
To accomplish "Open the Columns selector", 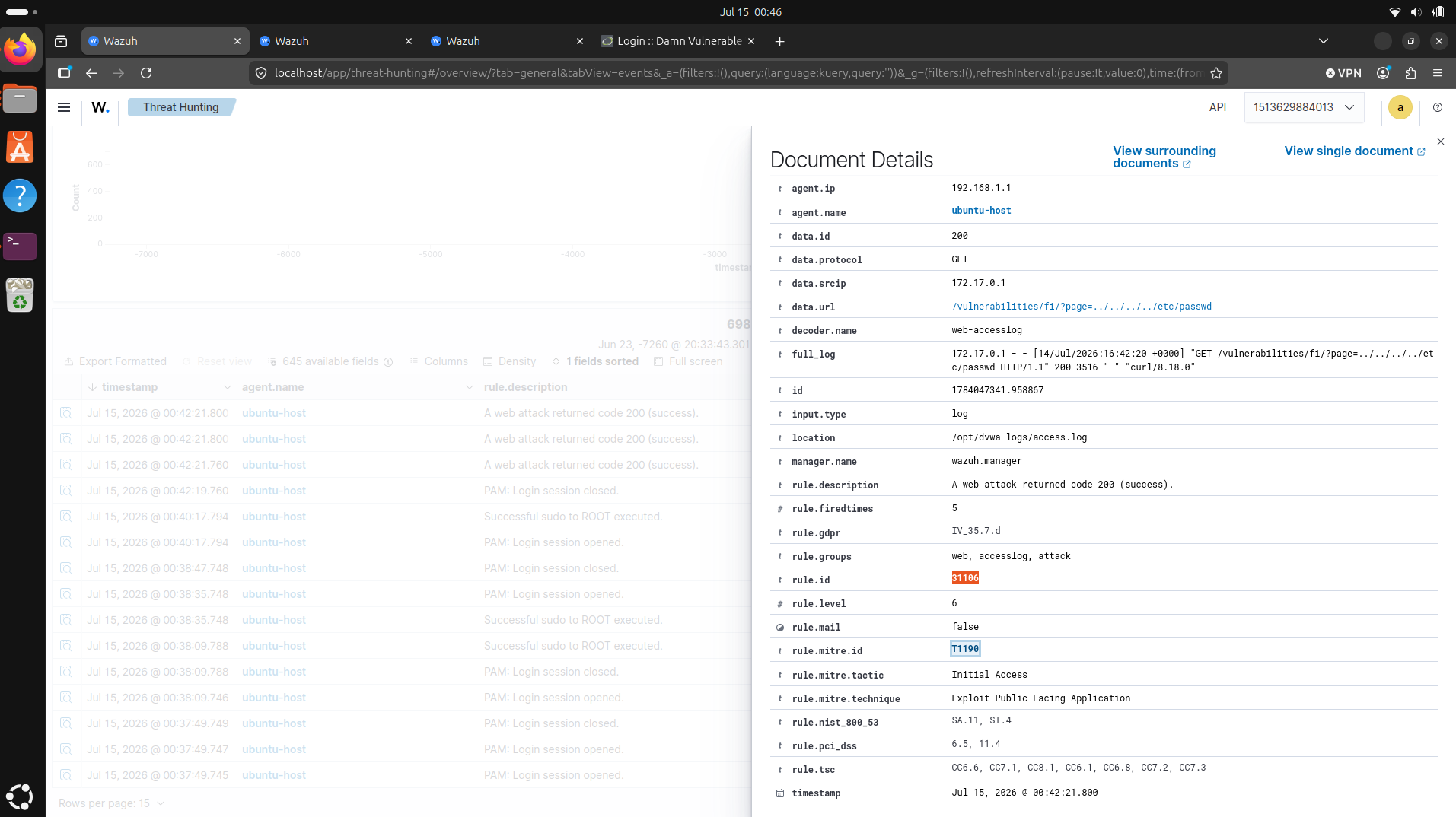I will (x=438, y=361).
